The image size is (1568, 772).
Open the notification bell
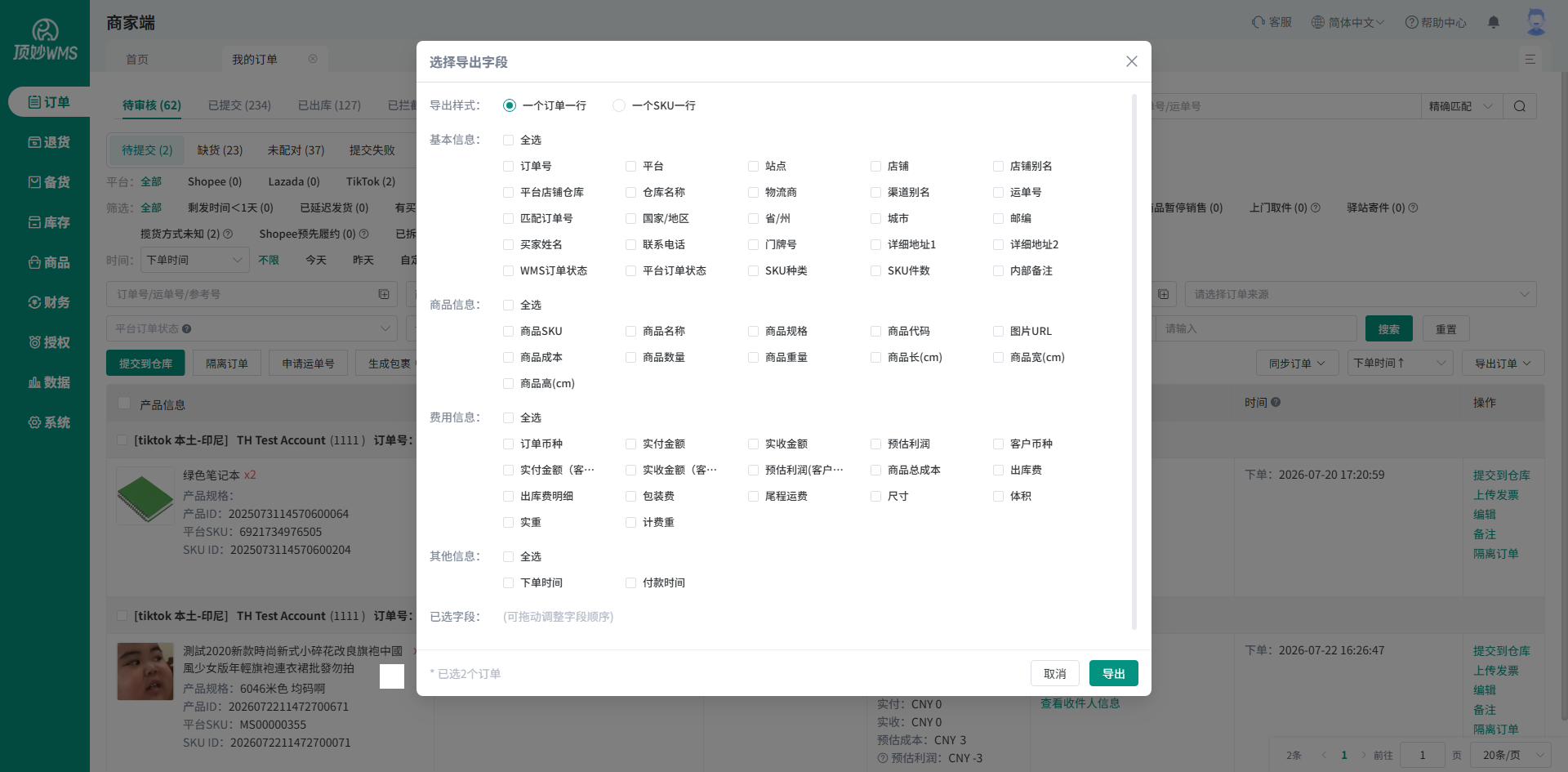pyautogui.click(x=1494, y=22)
